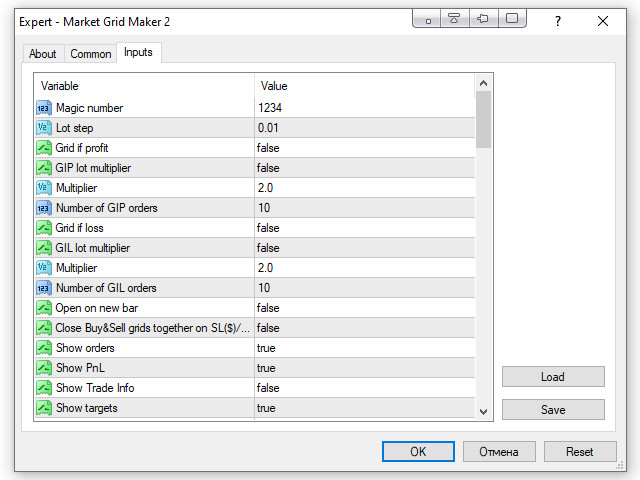Screen dimensions: 640x480
Task: Click the scrollbar up arrow
Action: [484, 83]
